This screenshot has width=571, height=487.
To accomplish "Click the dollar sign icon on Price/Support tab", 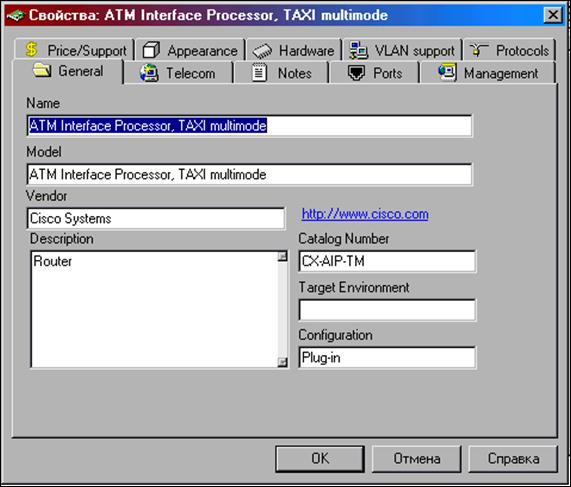I will pyautogui.click(x=32, y=49).
